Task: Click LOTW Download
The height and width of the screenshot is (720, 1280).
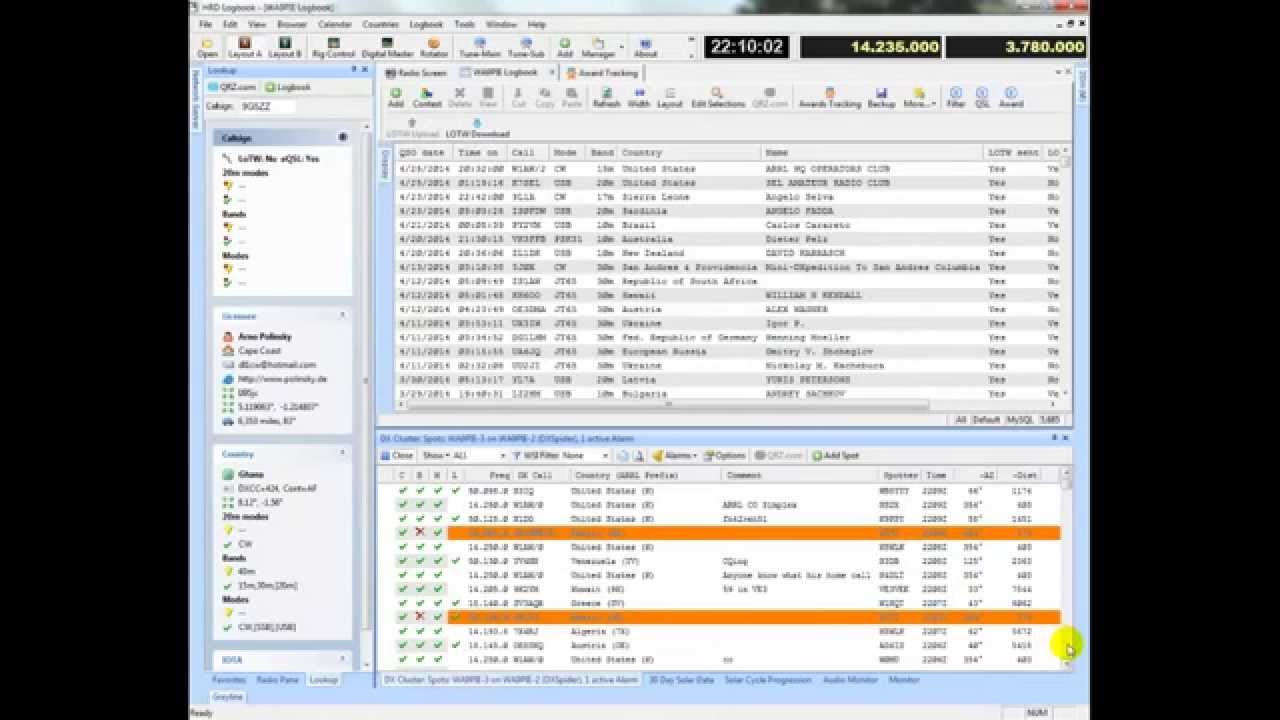Action: click(477, 128)
